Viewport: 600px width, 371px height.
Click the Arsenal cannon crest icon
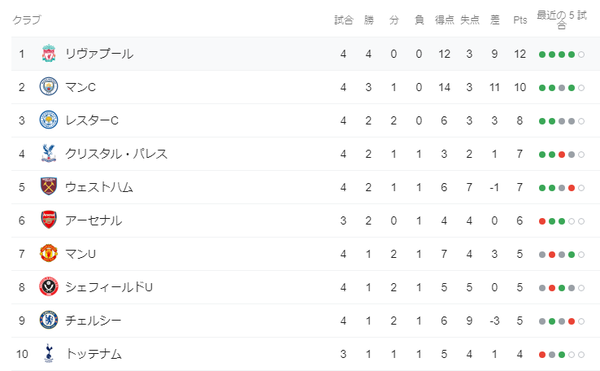49,220
